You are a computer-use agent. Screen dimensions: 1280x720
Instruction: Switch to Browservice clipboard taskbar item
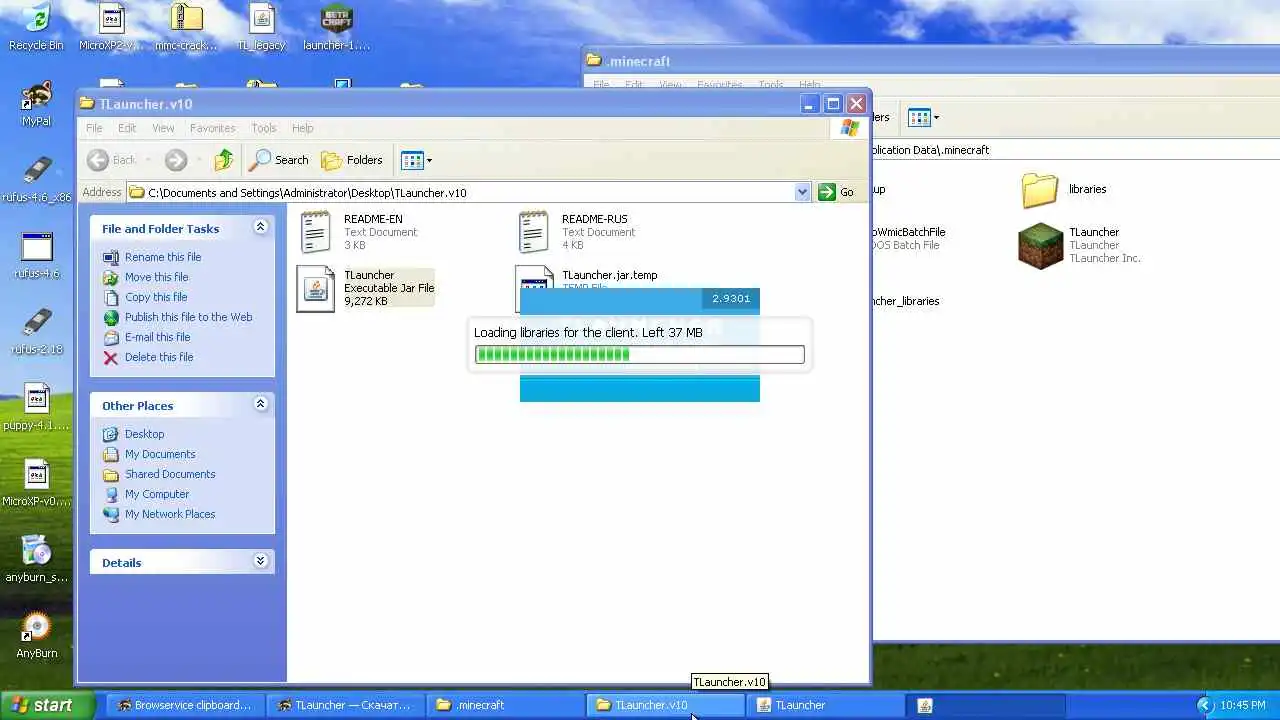coord(186,705)
